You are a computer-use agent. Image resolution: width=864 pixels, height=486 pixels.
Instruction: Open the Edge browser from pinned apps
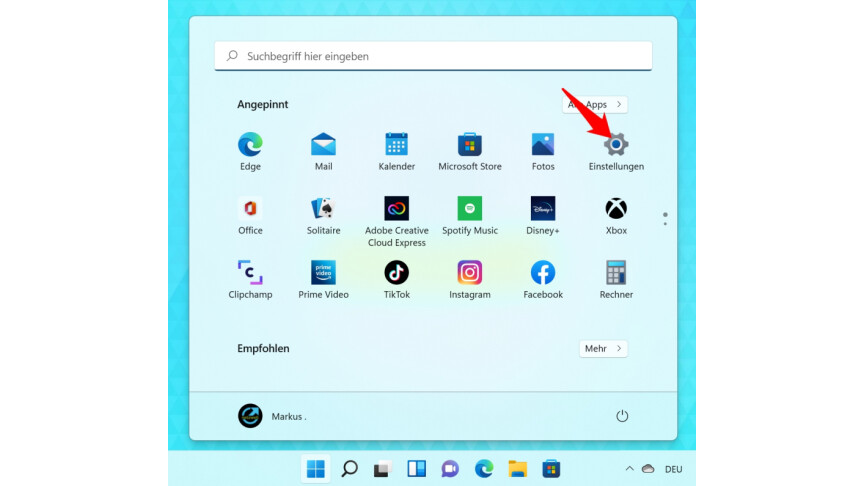[250, 151]
